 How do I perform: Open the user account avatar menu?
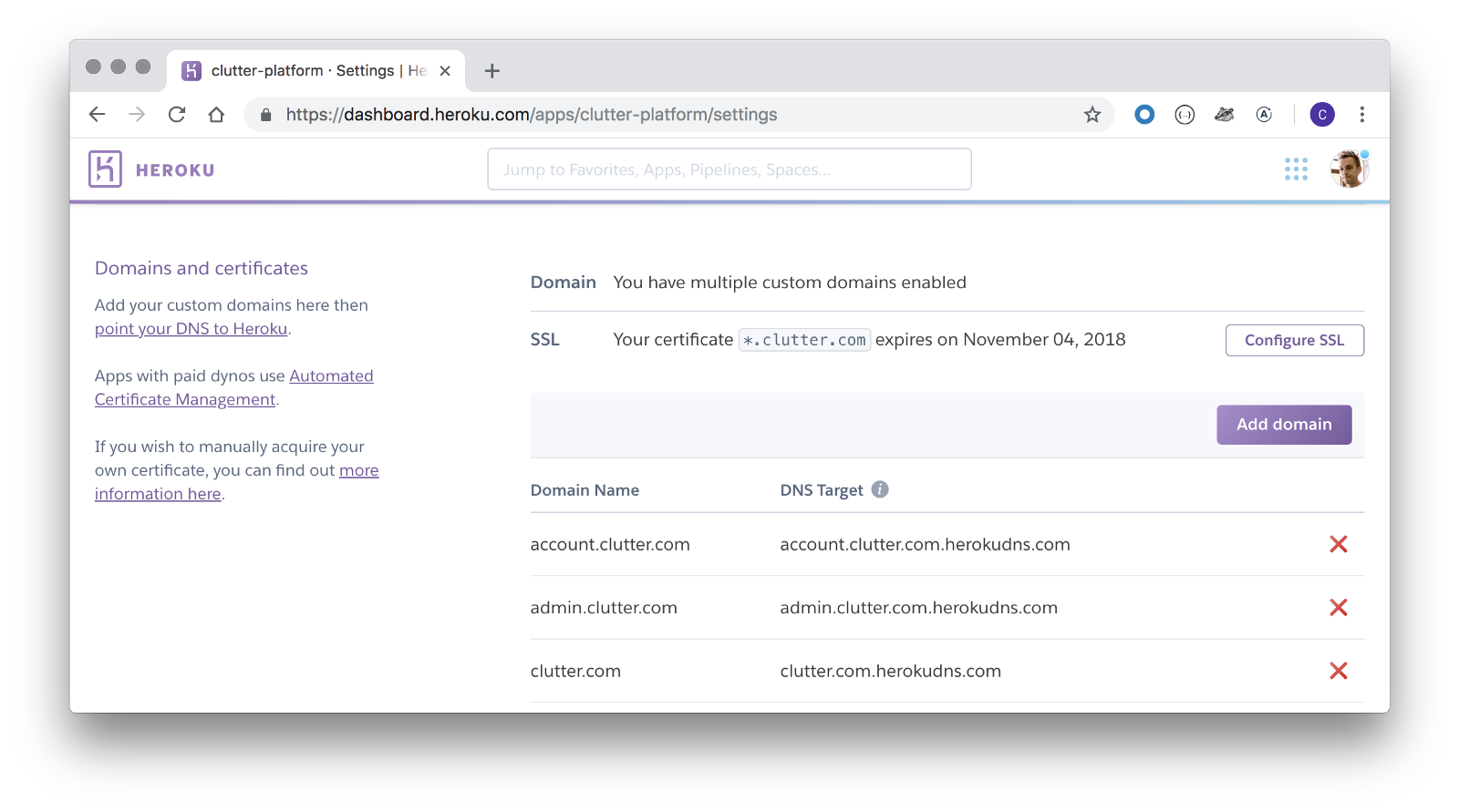tap(1349, 169)
